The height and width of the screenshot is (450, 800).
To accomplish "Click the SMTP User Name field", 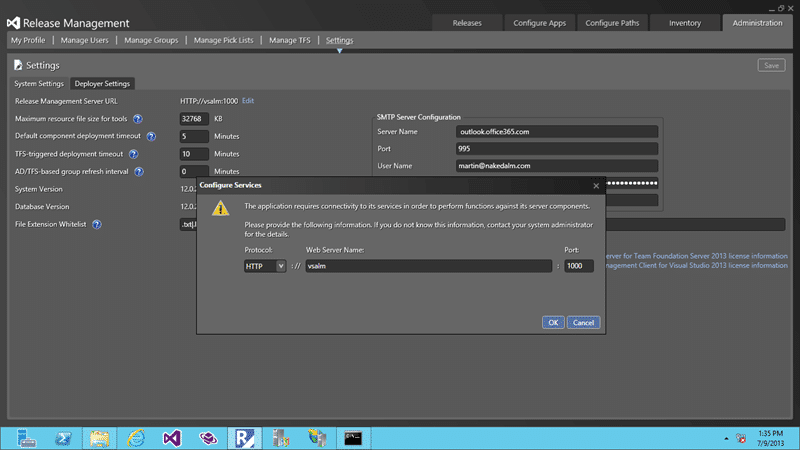I will pyautogui.click(x=557, y=166).
